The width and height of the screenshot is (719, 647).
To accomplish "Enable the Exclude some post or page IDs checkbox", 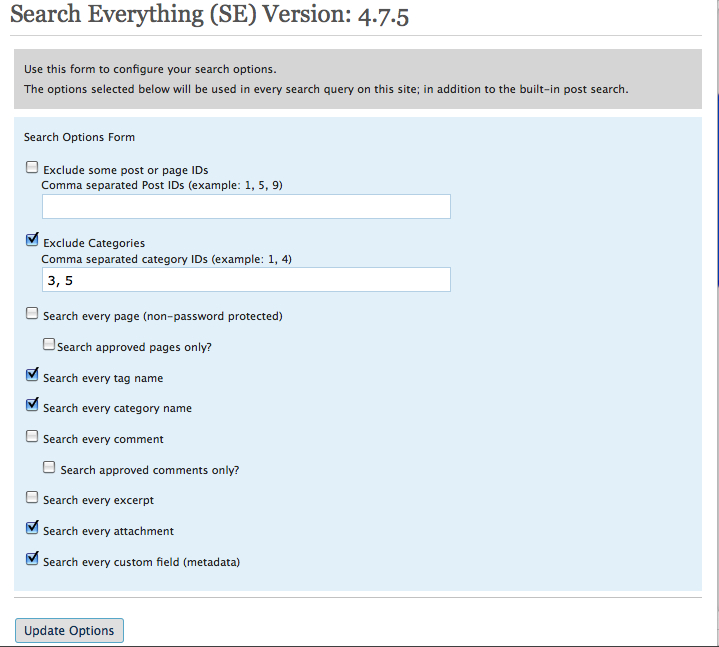I will click(x=32, y=167).
